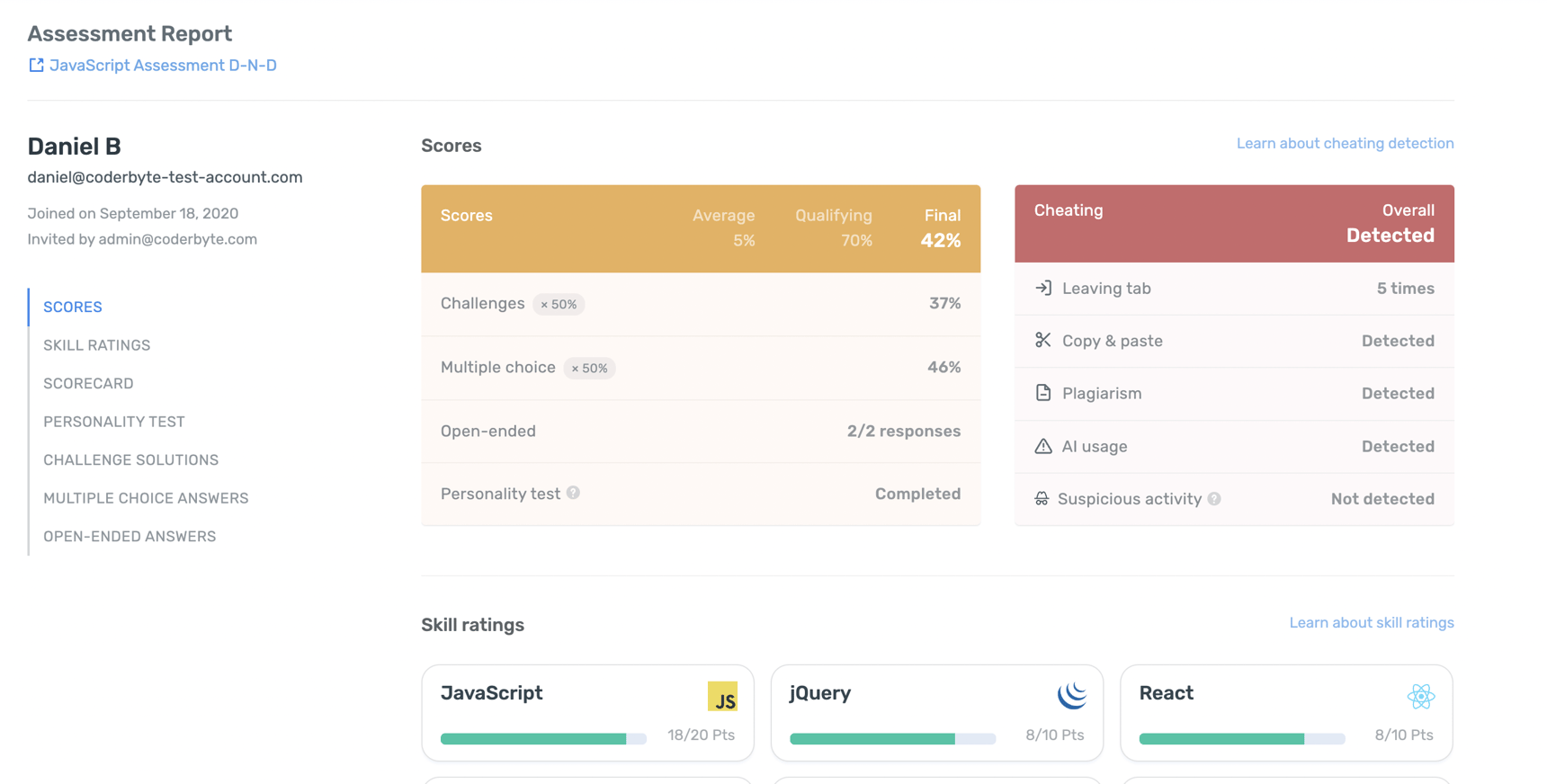Screen dimensions: 1547x784
Task: Open Multiple Choice Answers section
Action: click(x=146, y=498)
